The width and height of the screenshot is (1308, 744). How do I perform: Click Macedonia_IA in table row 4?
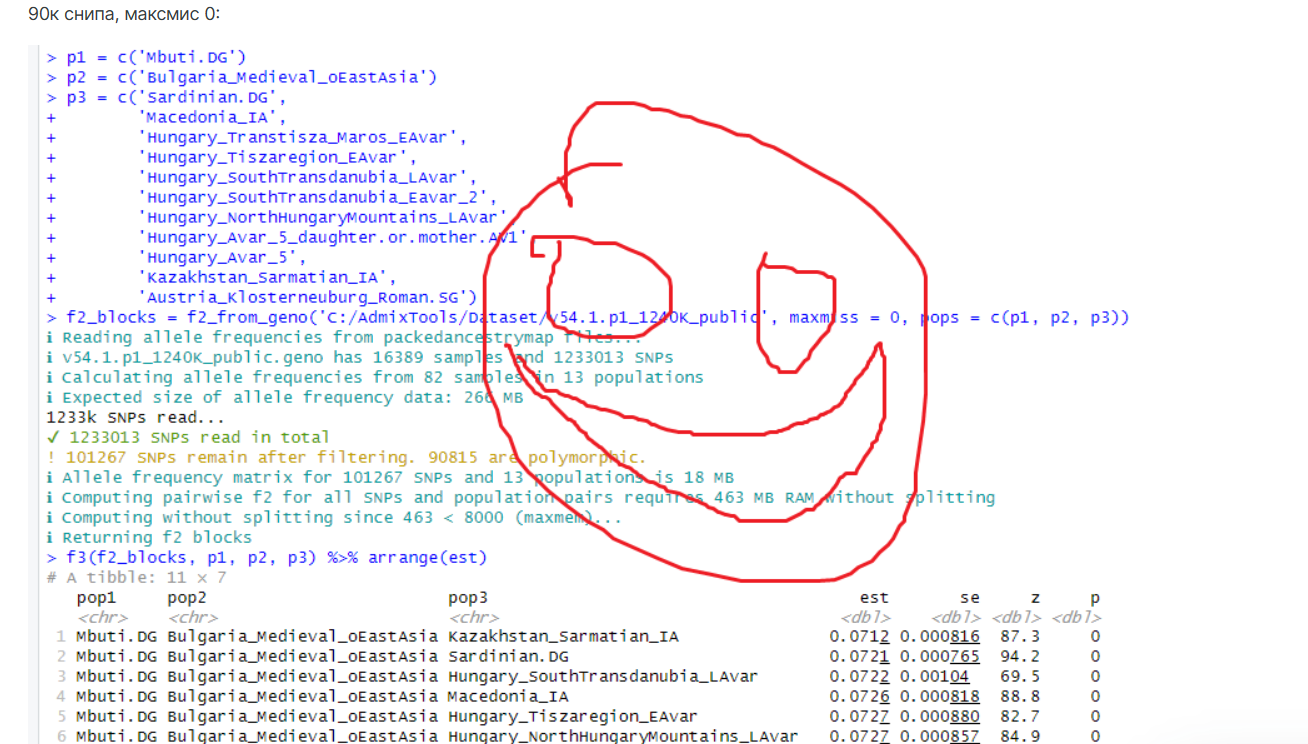508,696
